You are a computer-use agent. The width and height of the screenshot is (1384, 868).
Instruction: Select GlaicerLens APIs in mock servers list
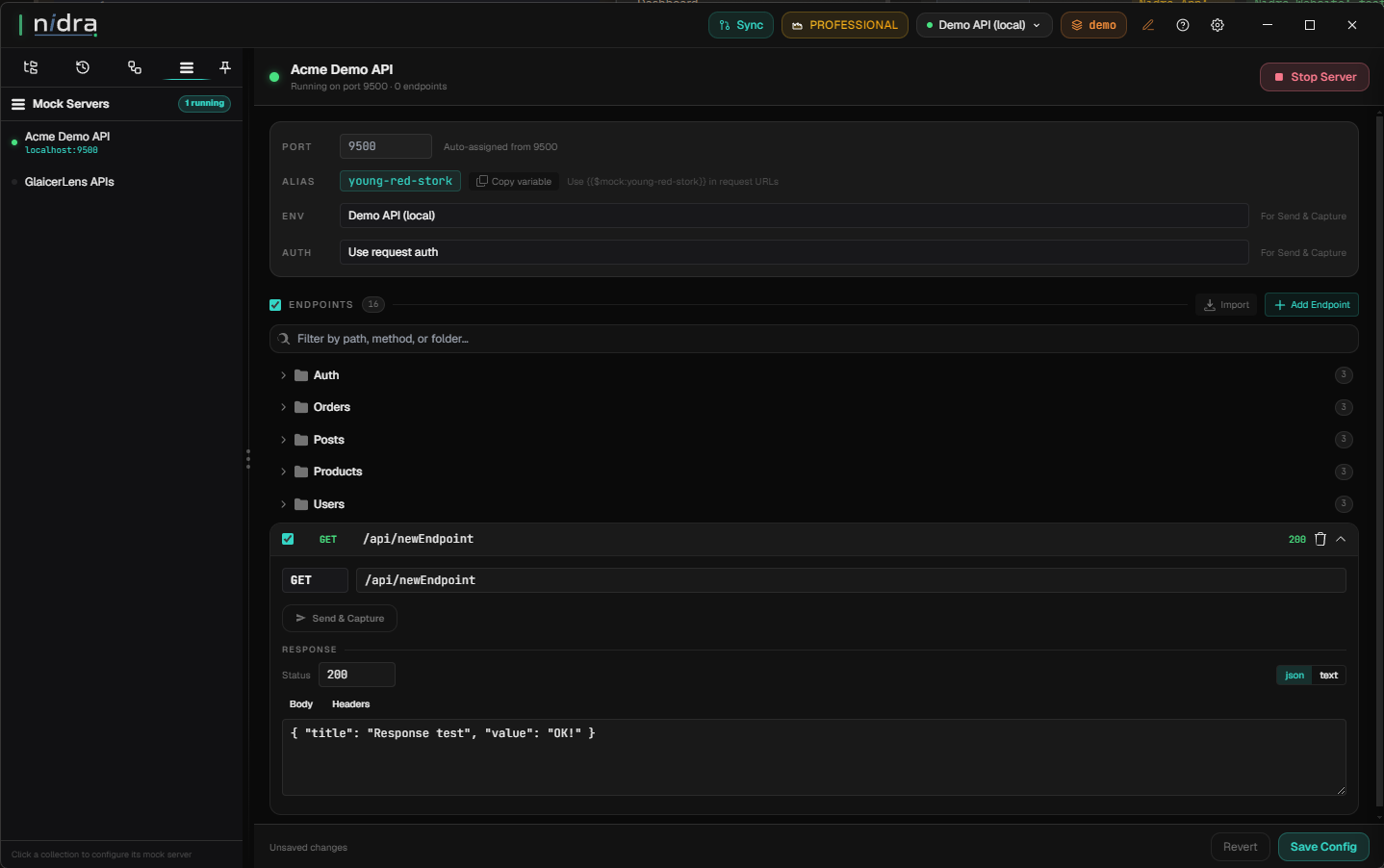(x=121, y=182)
